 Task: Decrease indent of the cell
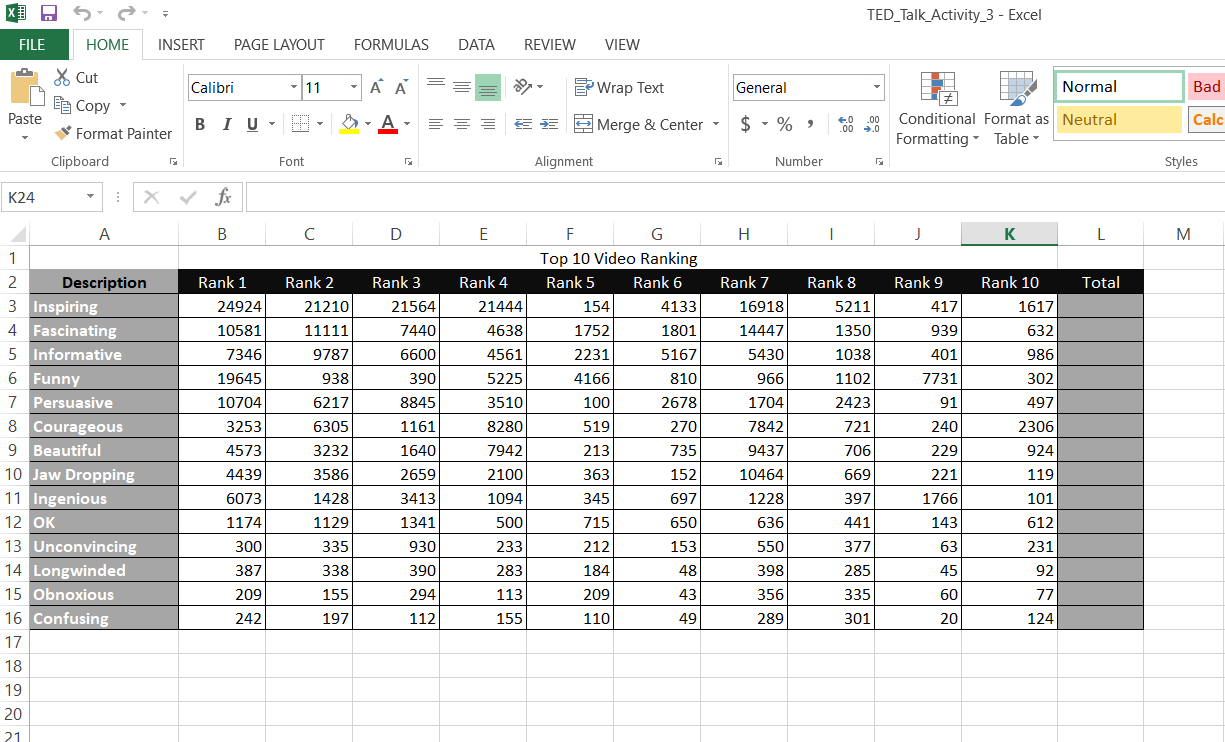coord(523,124)
